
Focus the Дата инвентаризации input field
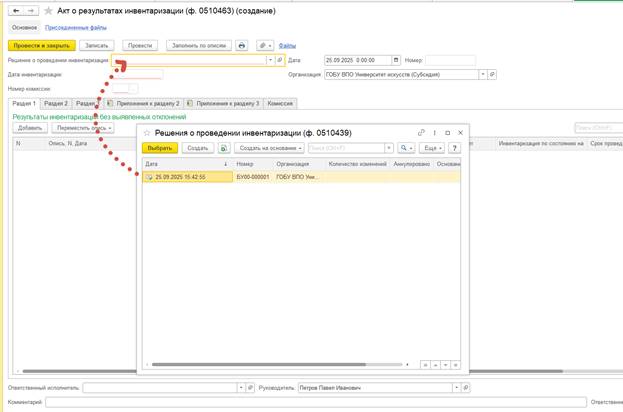[137, 74]
